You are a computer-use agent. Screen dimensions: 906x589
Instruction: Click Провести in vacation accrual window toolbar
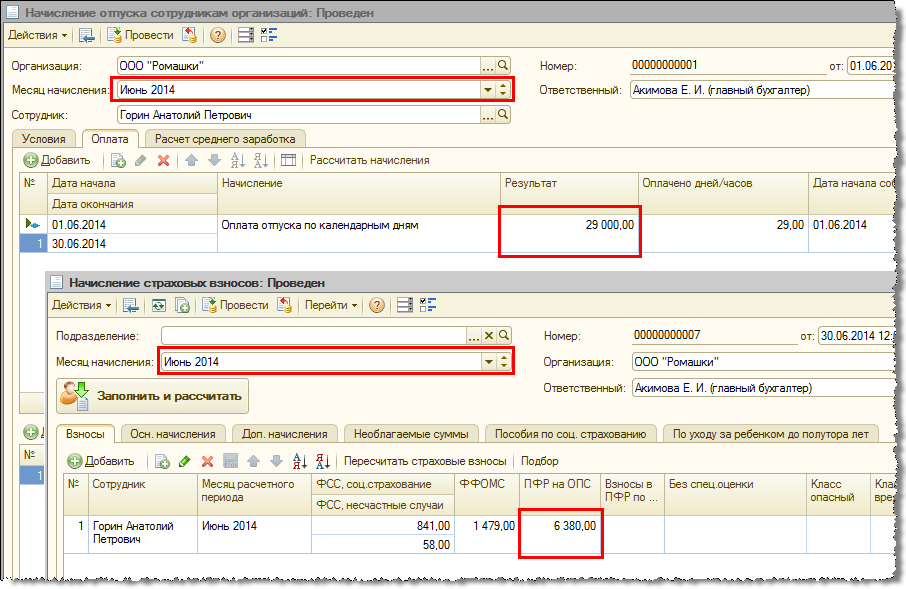pyautogui.click(x=140, y=35)
